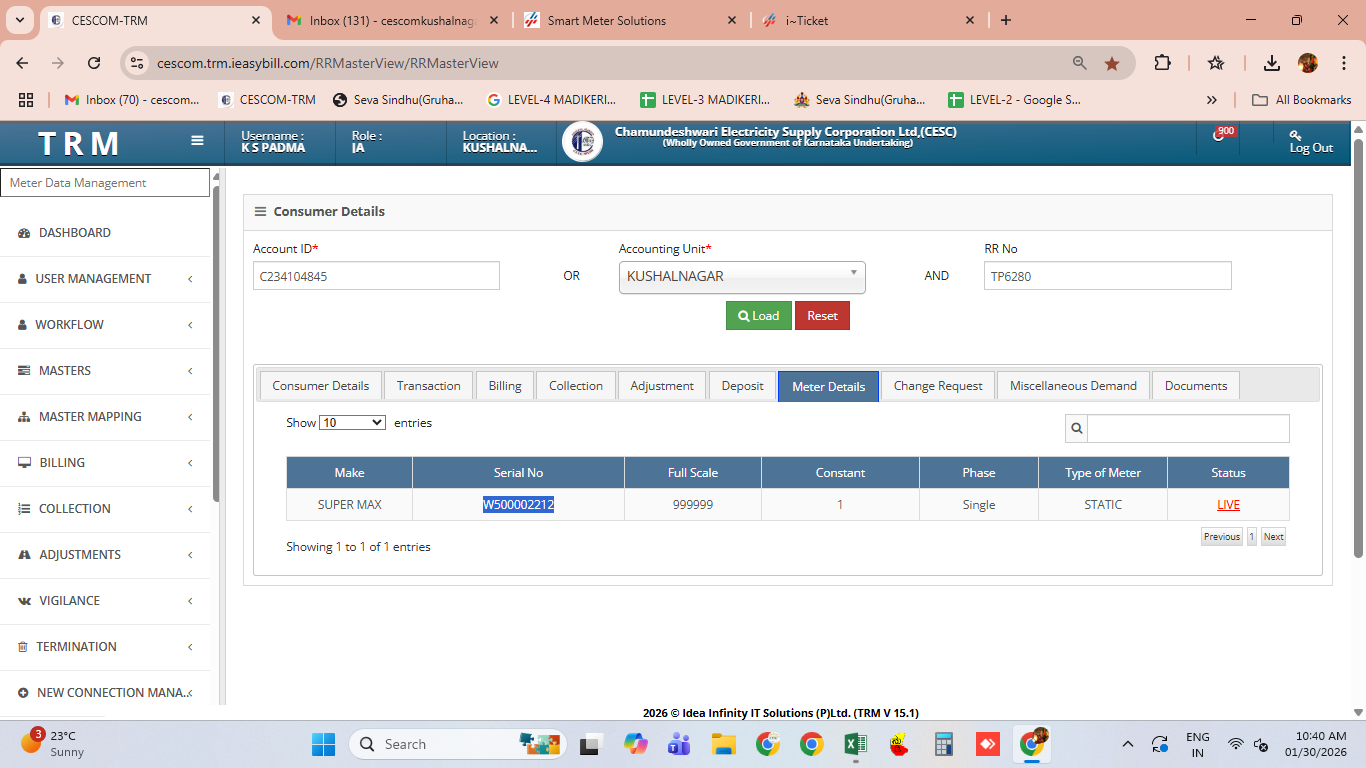Open the Apps grid in bookmarks bar
This screenshot has width=1366, height=768.
pyautogui.click(x=26, y=100)
